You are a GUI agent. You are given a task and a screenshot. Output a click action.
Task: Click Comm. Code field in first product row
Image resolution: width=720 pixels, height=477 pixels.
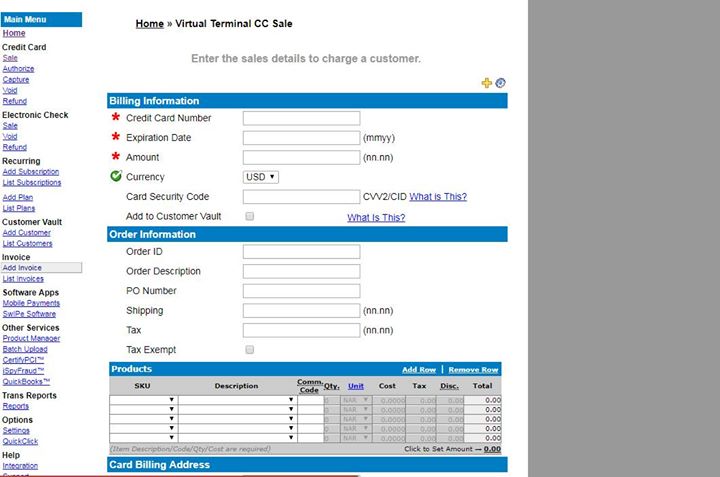pyautogui.click(x=310, y=400)
